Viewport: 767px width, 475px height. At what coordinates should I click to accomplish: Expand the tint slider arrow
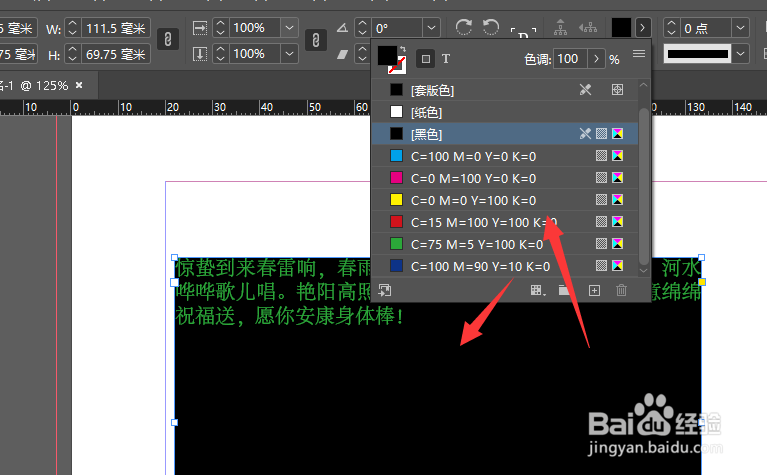coord(596,59)
